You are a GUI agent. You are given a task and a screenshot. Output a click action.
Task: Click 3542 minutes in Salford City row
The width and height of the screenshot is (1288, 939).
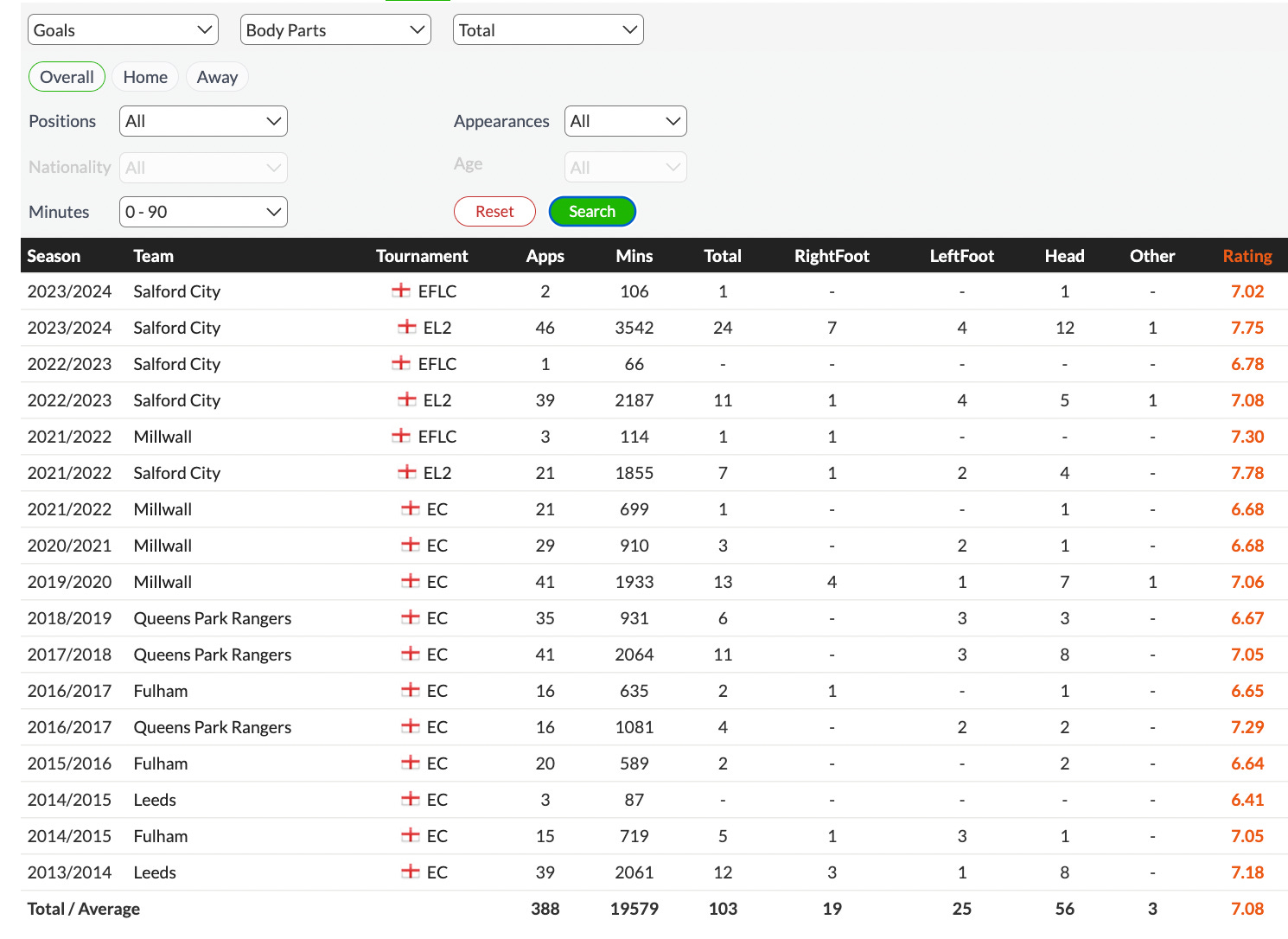point(634,328)
